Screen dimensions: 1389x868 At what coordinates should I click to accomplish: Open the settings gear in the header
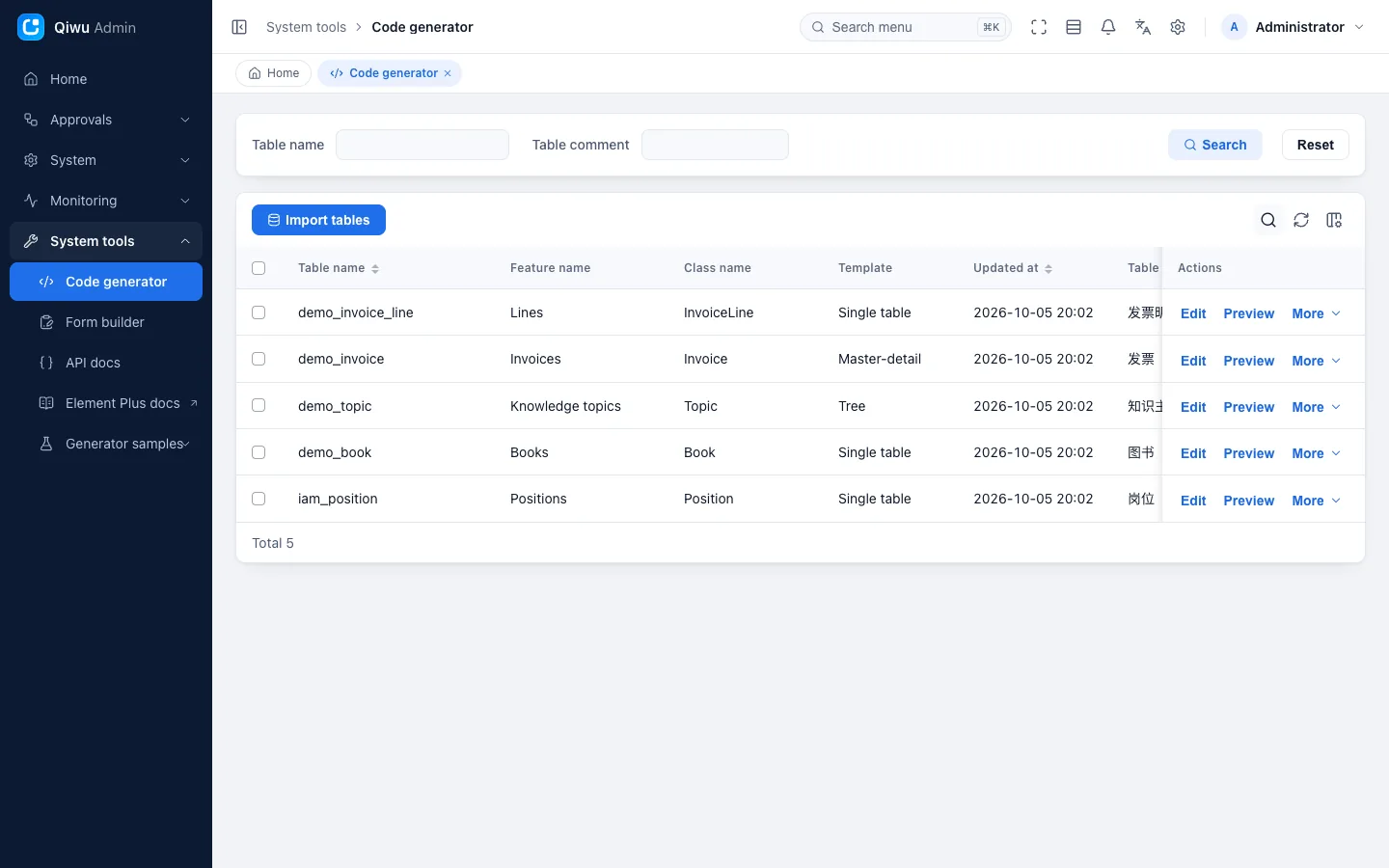click(1178, 27)
